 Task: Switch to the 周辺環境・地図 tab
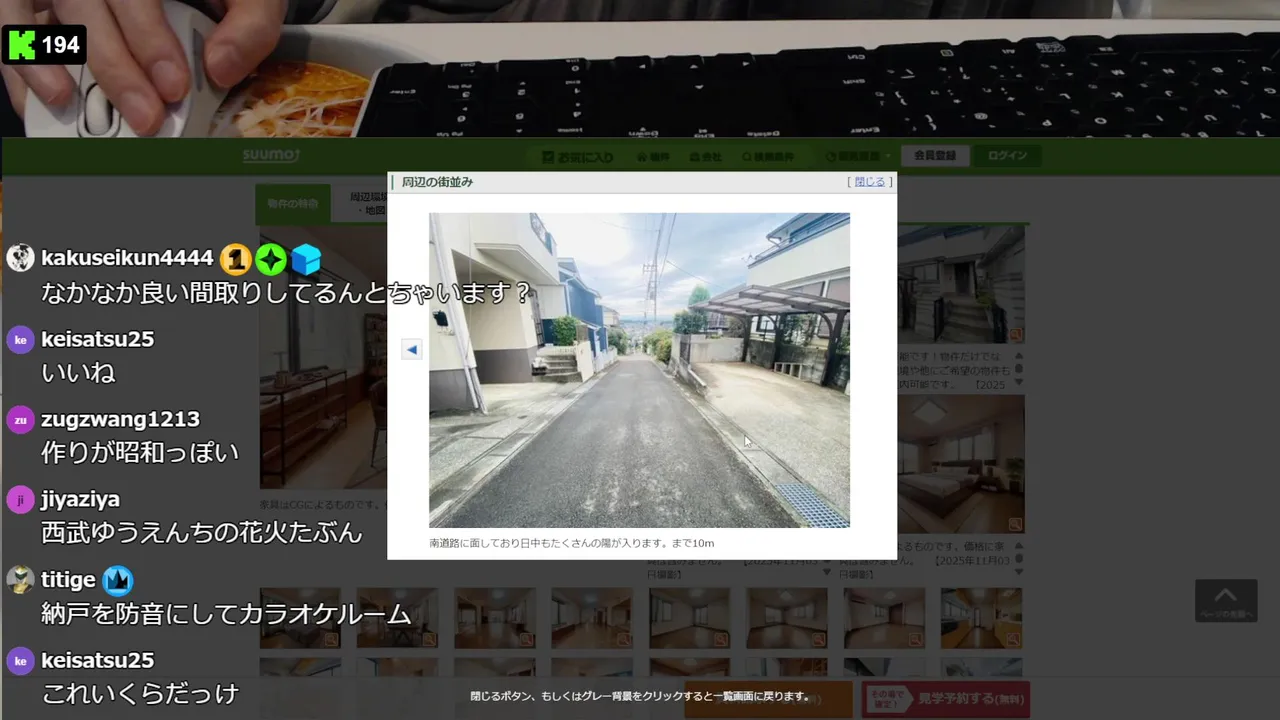coord(360,204)
